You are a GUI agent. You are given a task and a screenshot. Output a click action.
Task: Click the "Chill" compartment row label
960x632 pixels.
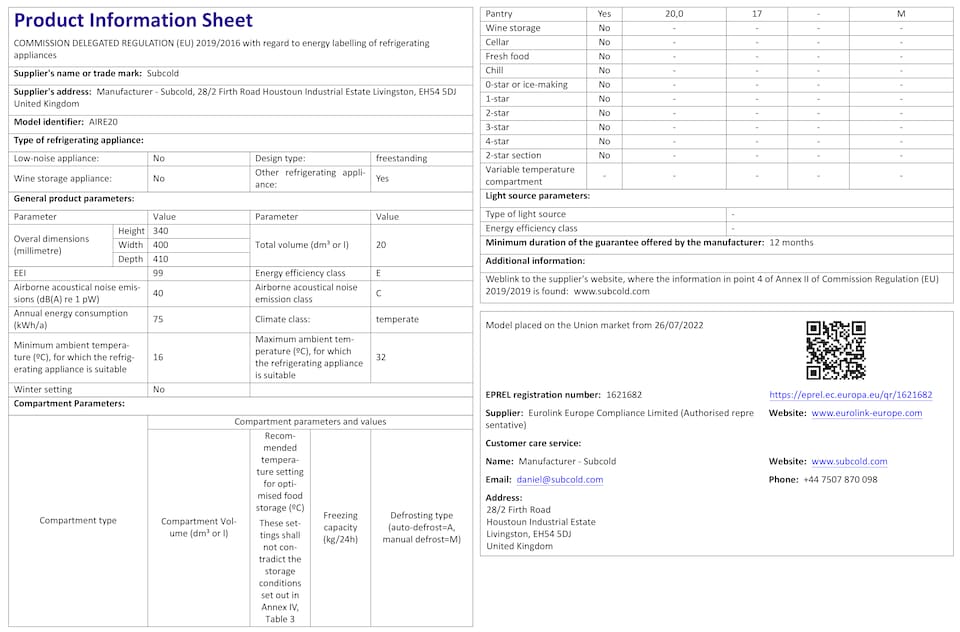point(494,70)
